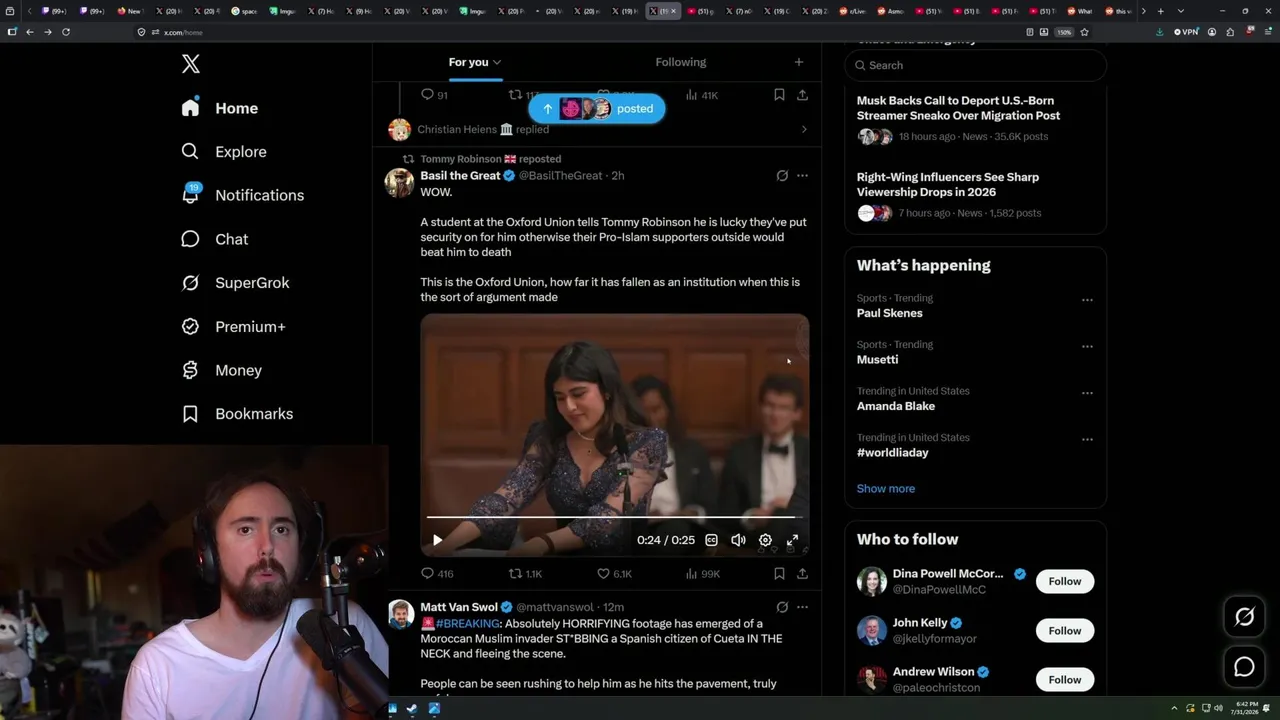Open Grok actions on Basil the Great's post
Screen dimensions: 1280x720
(x=782, y=176)
